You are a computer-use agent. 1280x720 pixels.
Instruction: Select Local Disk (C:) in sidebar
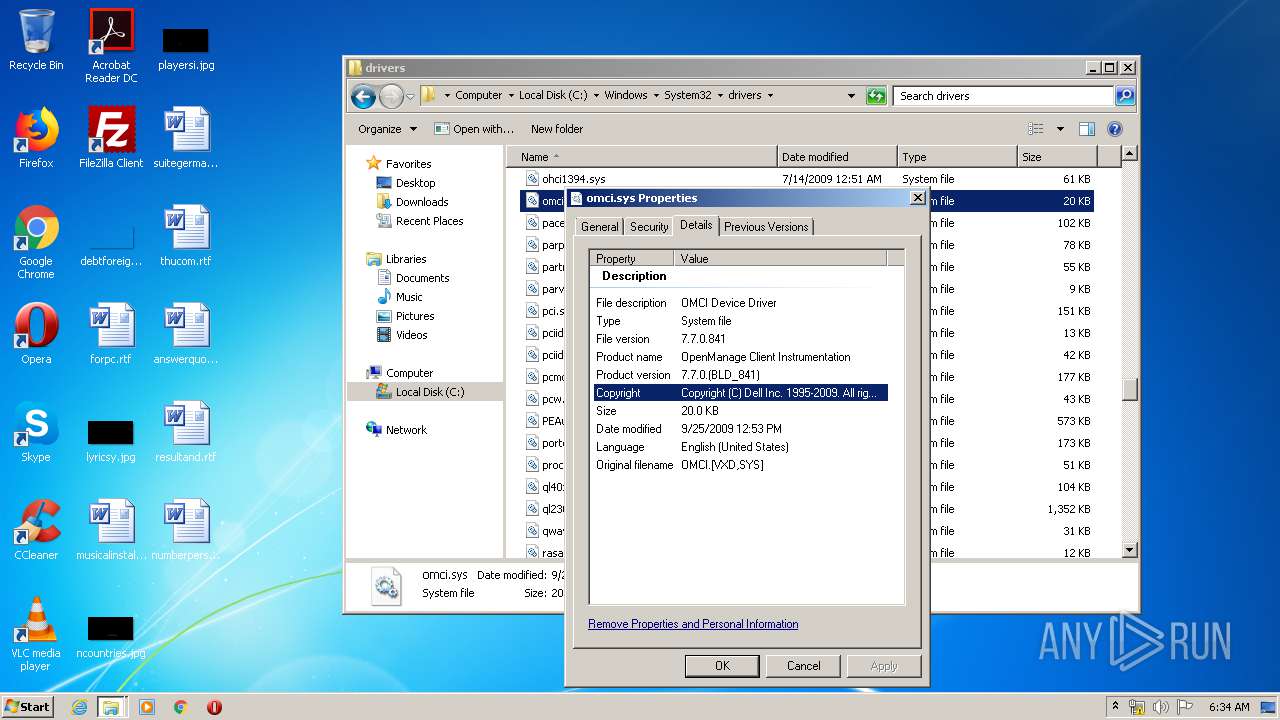[x=429, y=392]
